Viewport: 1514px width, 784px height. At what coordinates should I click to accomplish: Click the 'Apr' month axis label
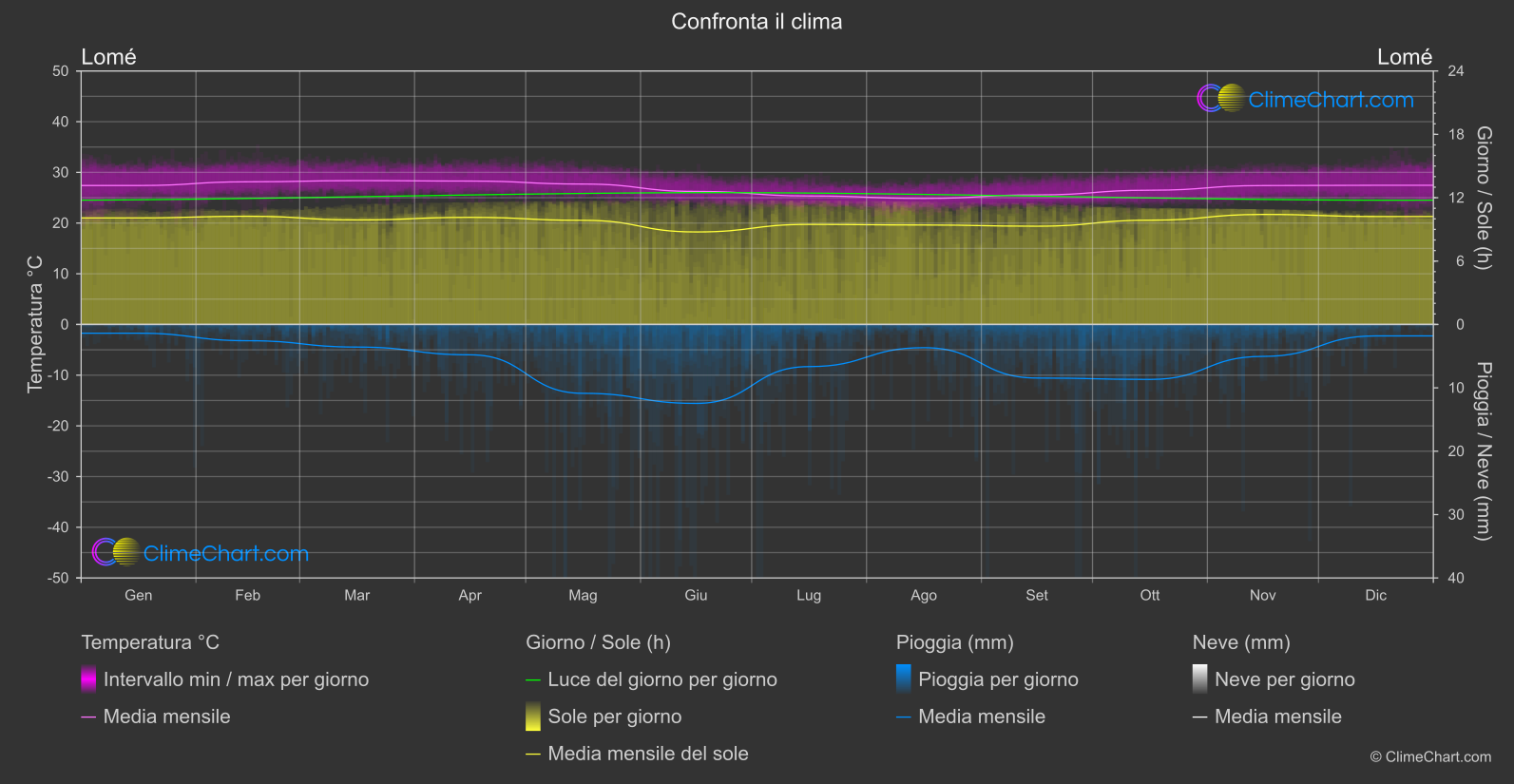[470, 595]
